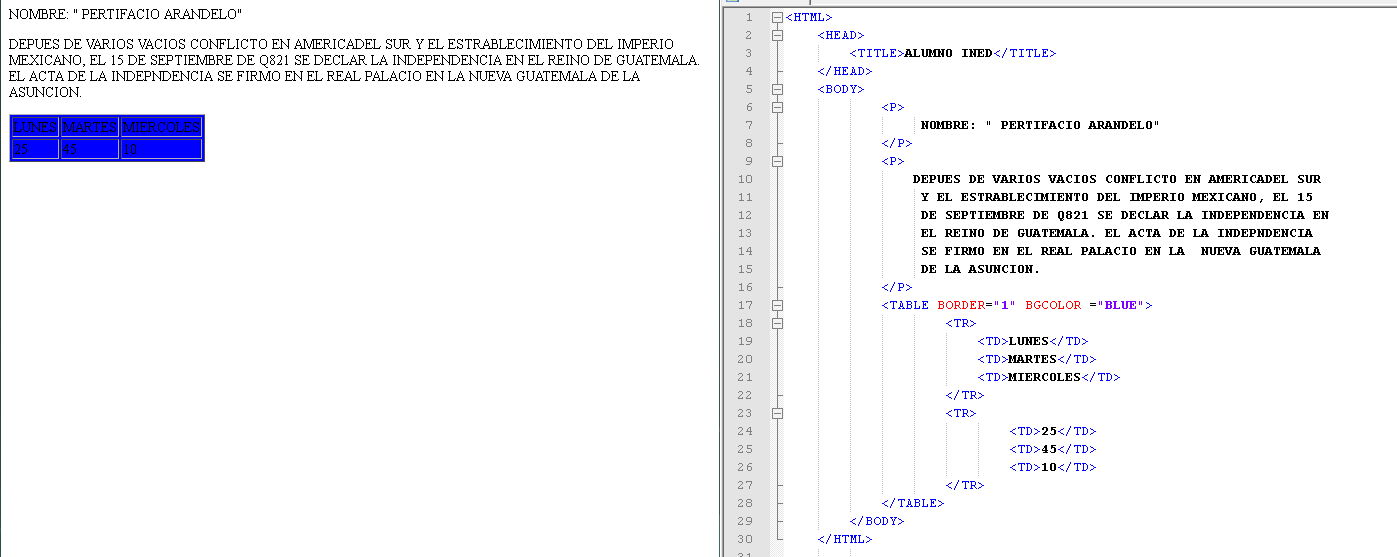Click the LUNES cell in the rendered table

coord(35,127)
